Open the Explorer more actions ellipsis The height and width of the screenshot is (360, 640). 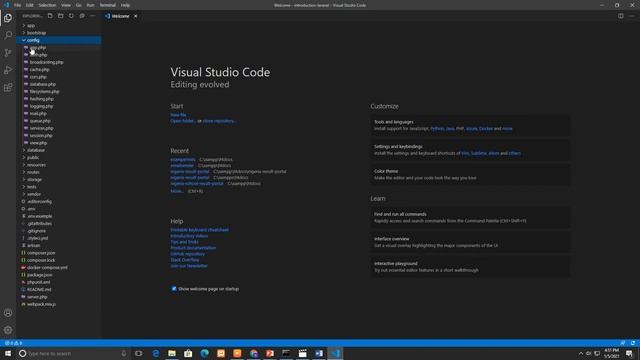click(93, 16)
